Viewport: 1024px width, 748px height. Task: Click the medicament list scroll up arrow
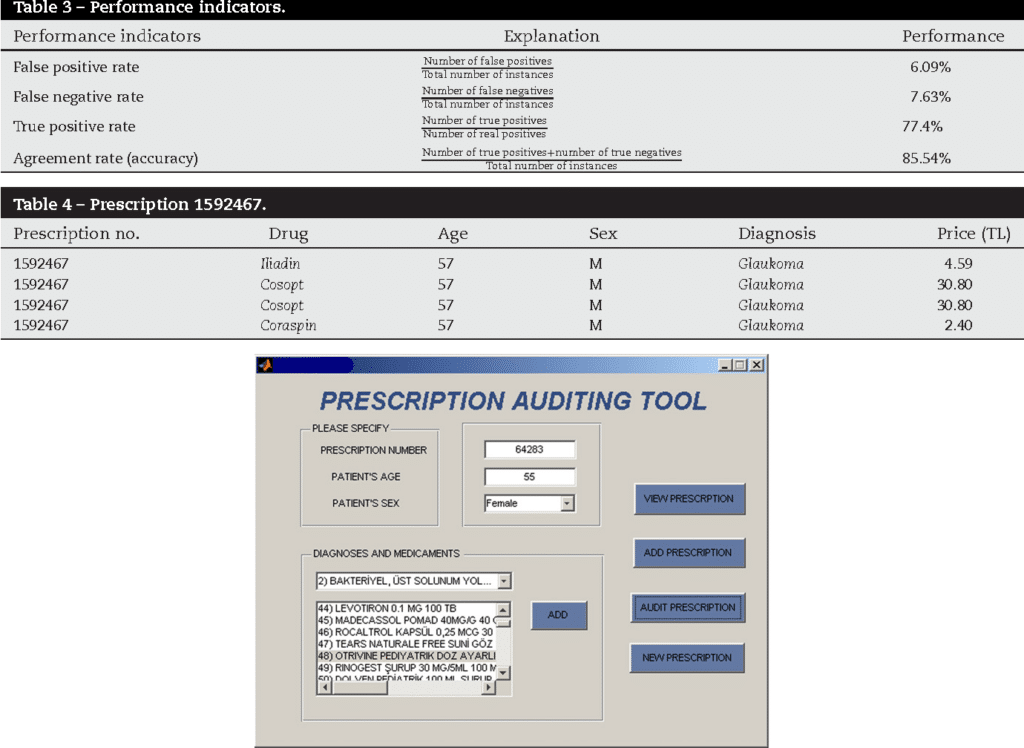click(x=503, y=609)
